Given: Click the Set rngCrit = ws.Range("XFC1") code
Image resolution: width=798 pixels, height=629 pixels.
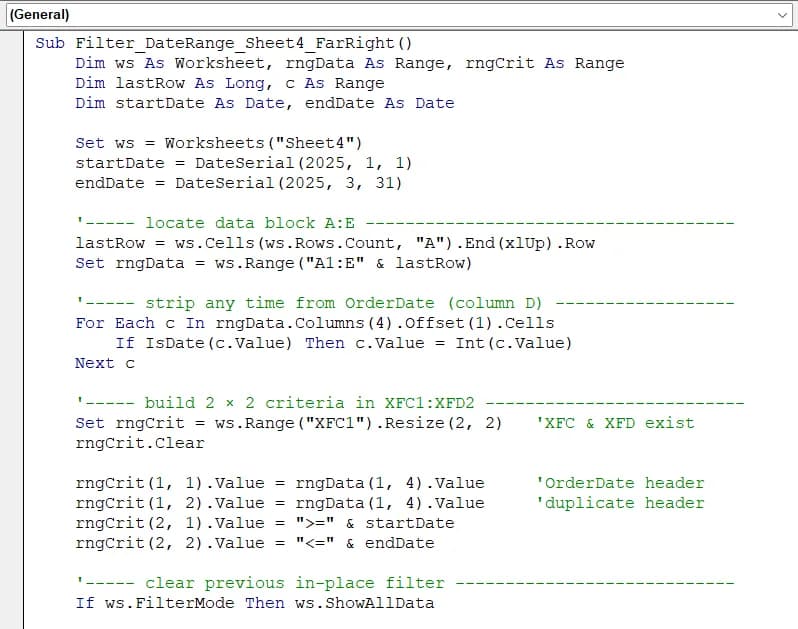Looking at the screenshot, I should (x=289, y=423).
